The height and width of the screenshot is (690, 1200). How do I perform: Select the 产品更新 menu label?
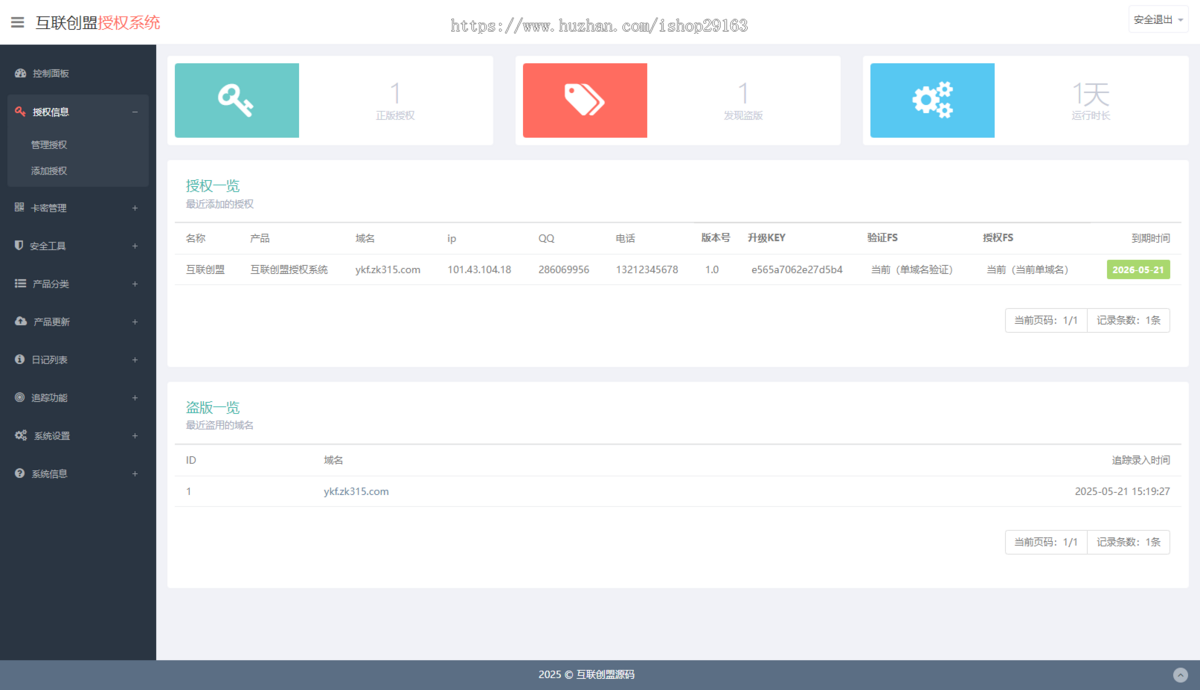(52, 322)
